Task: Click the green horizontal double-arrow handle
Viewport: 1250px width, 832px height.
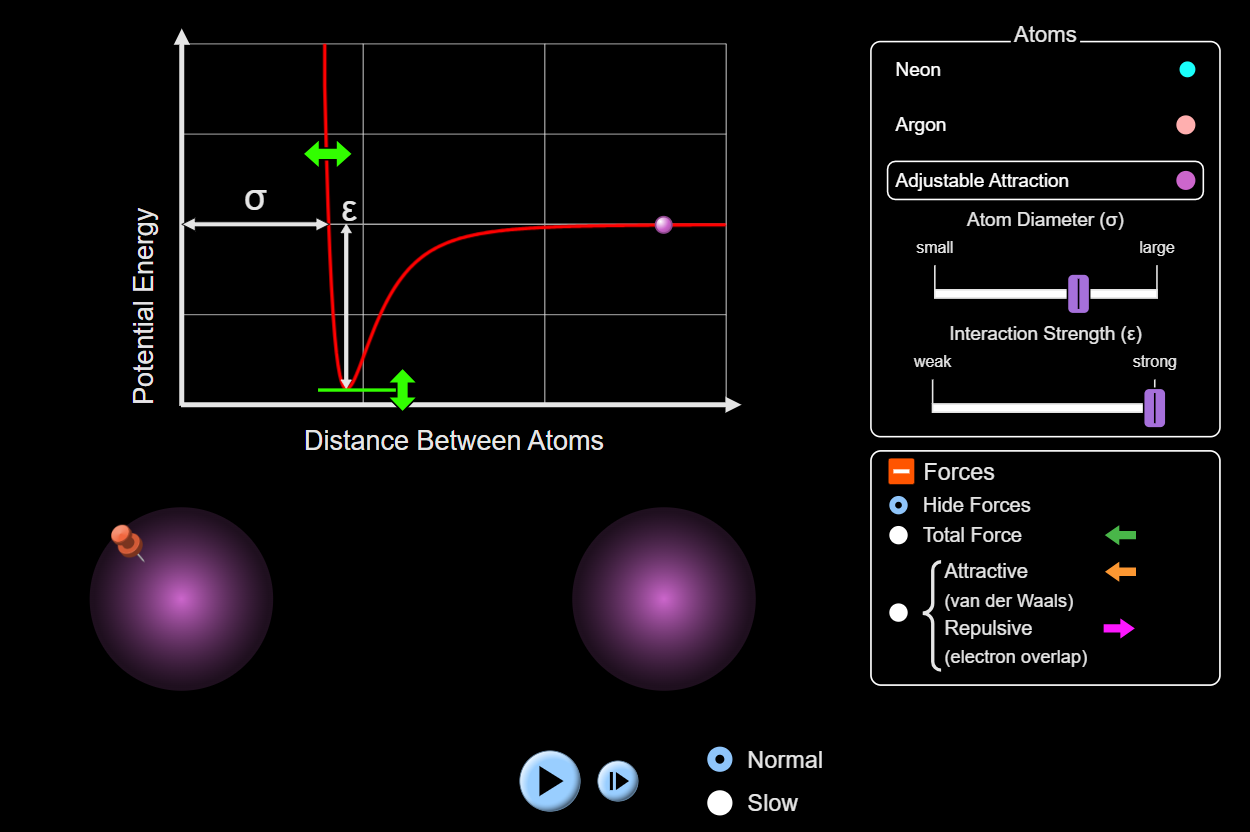Action: point(328,154)
